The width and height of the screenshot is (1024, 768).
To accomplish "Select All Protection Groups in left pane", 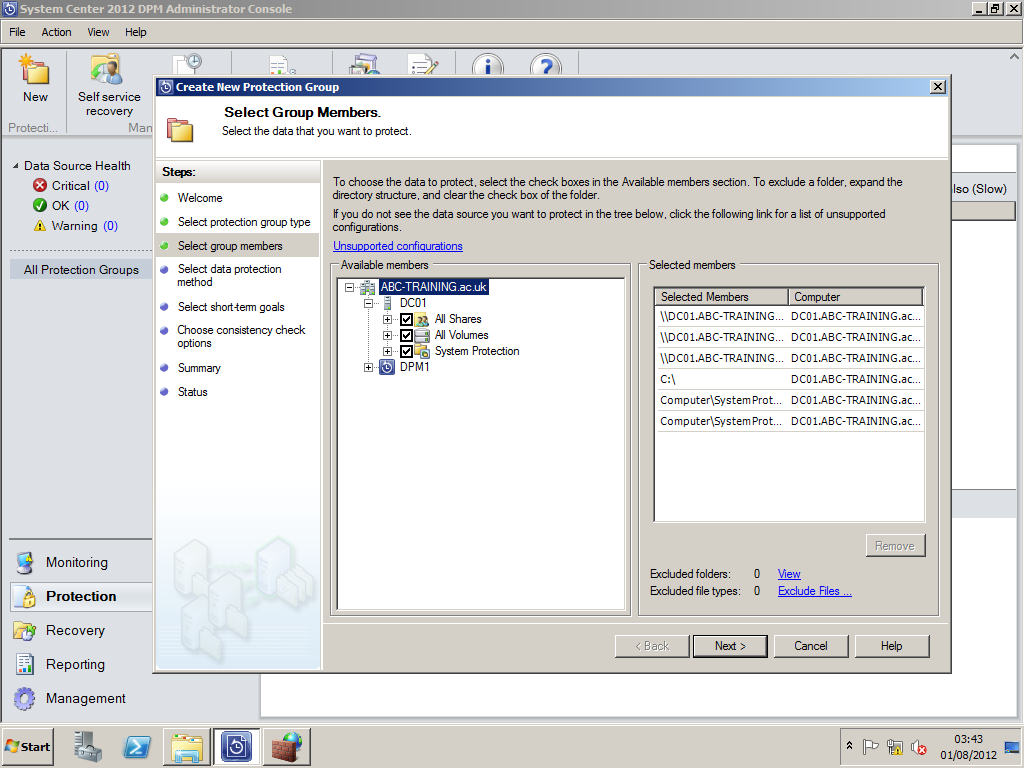I will (81, 270).
